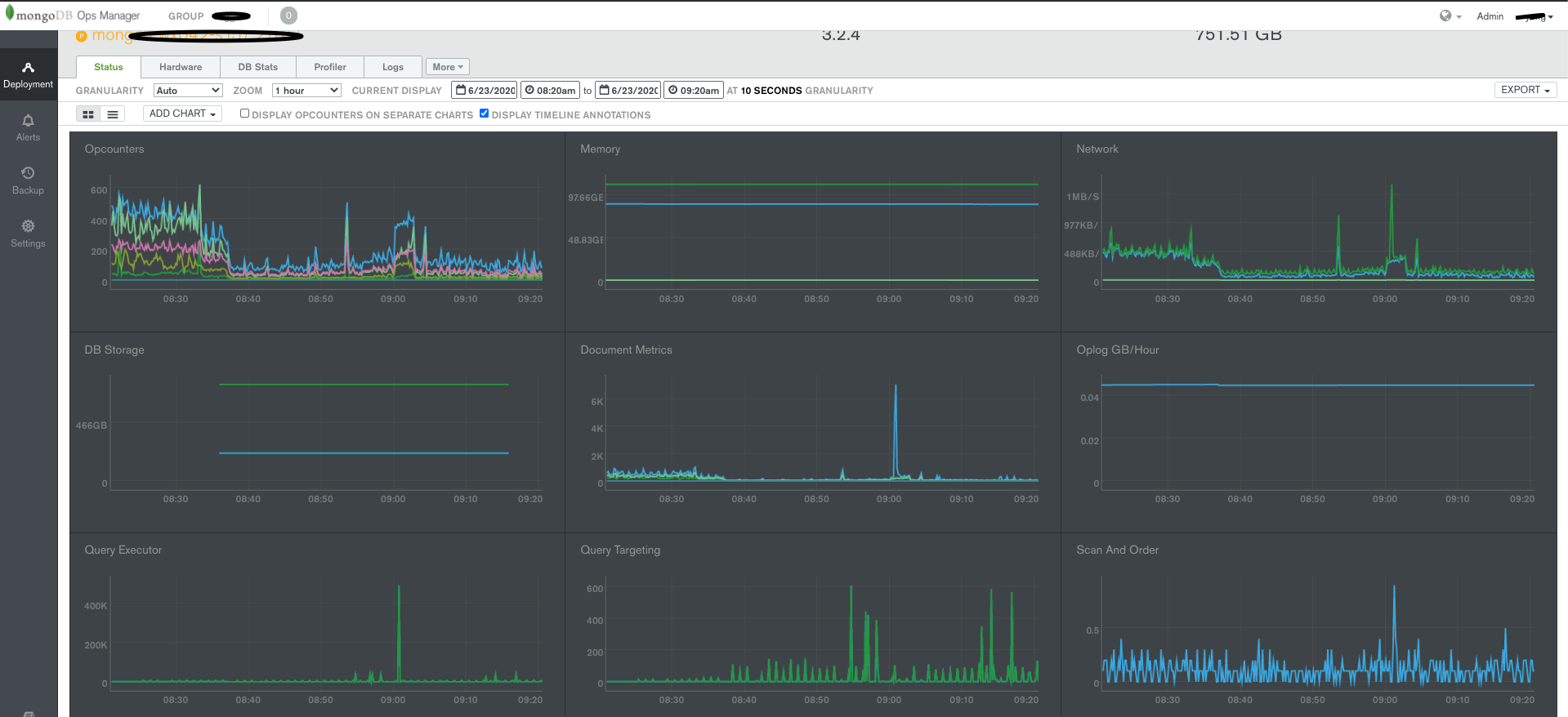Image resolution: width=1568 pixels, height=717 pixels.
Task: Switch to the grid chart layout
Action: [x=88, y=114]
